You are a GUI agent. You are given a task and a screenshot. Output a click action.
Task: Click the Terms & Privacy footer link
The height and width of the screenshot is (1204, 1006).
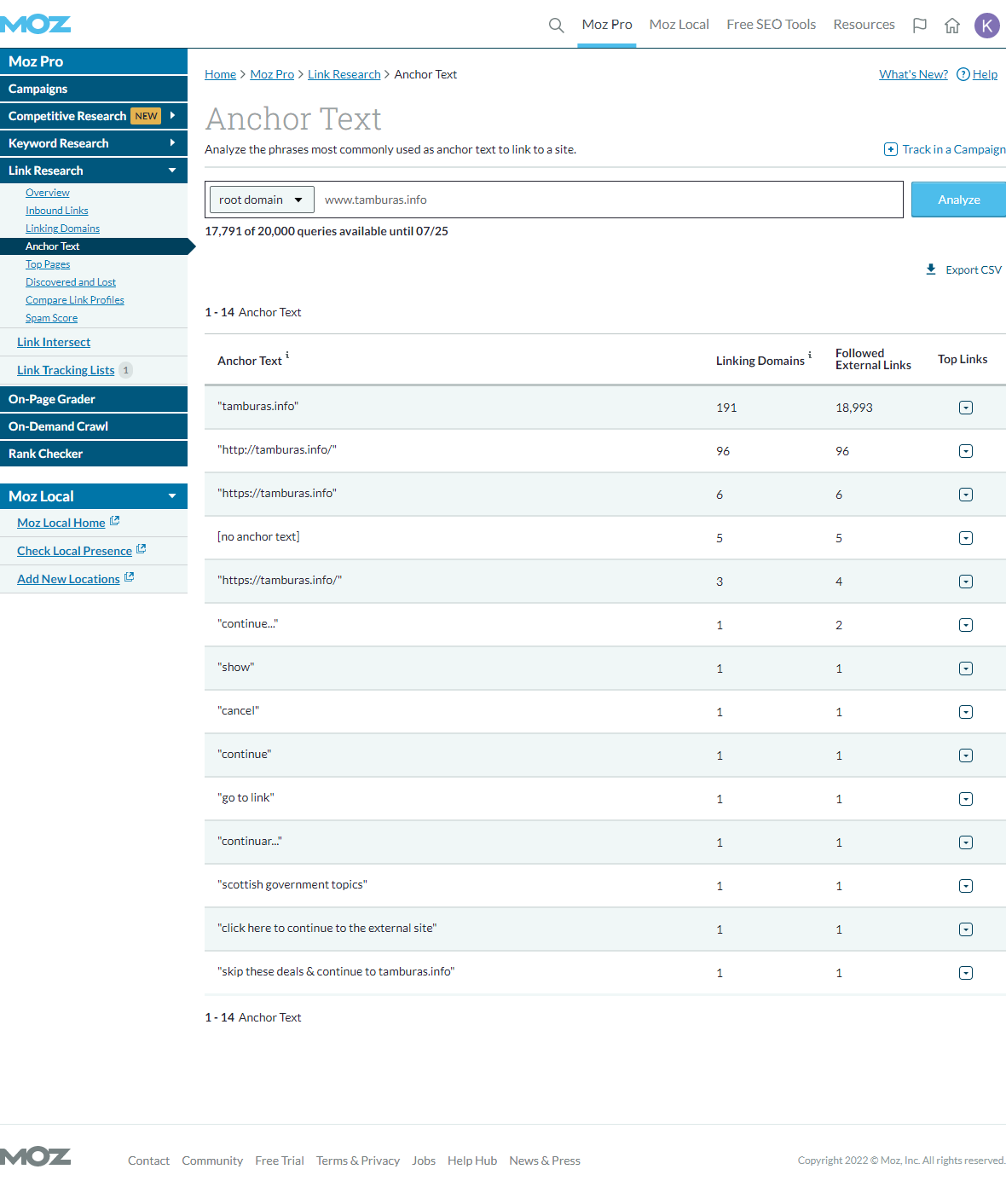click(x=358, y=1161)
